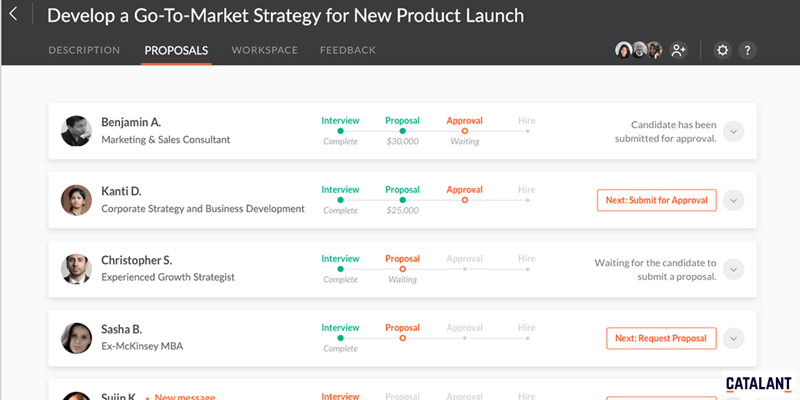
Task: Click Kanti D.'s profile avatar
Action: 77,200
